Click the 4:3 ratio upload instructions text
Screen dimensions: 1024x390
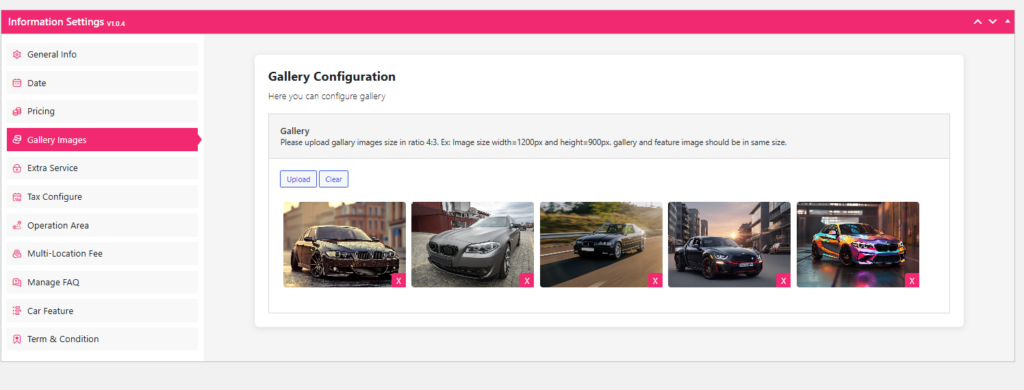[x=533, y=142]
